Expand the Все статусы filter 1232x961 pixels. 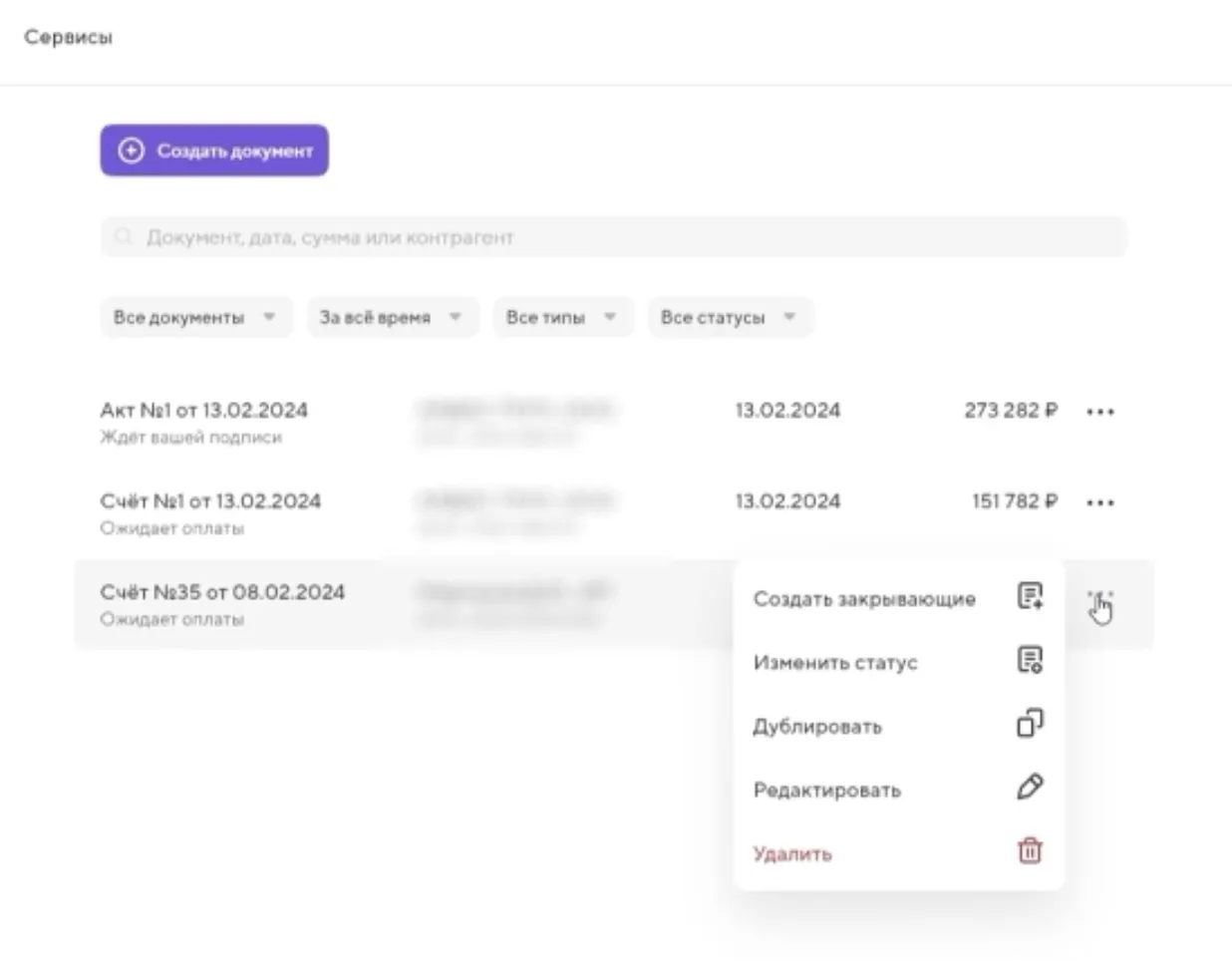(x=729, y=316)
